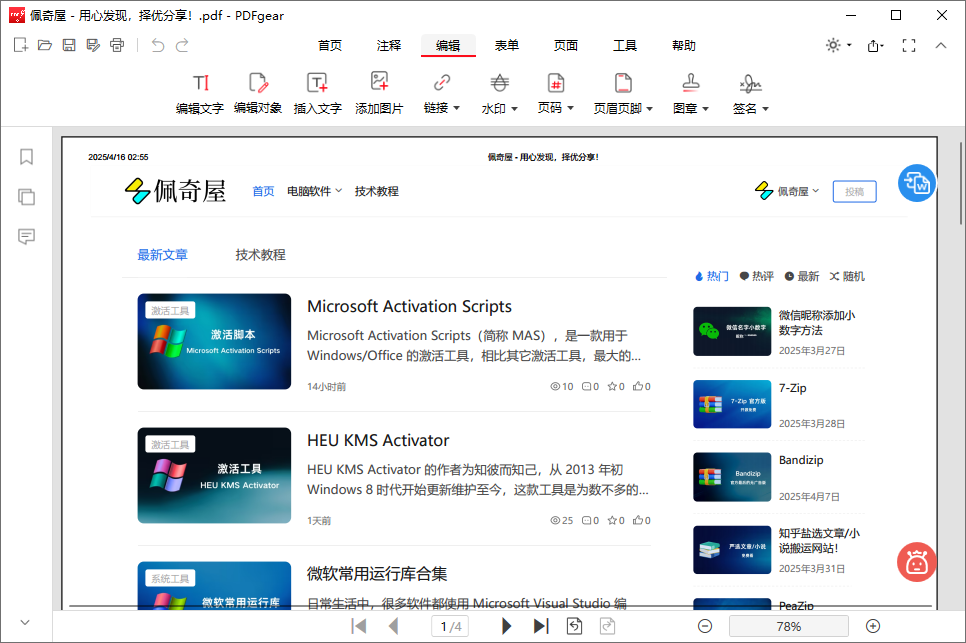This screenshot has height=643, width=966.
Task: Click the 热门 sidebar filter
Action: (712, 277)
